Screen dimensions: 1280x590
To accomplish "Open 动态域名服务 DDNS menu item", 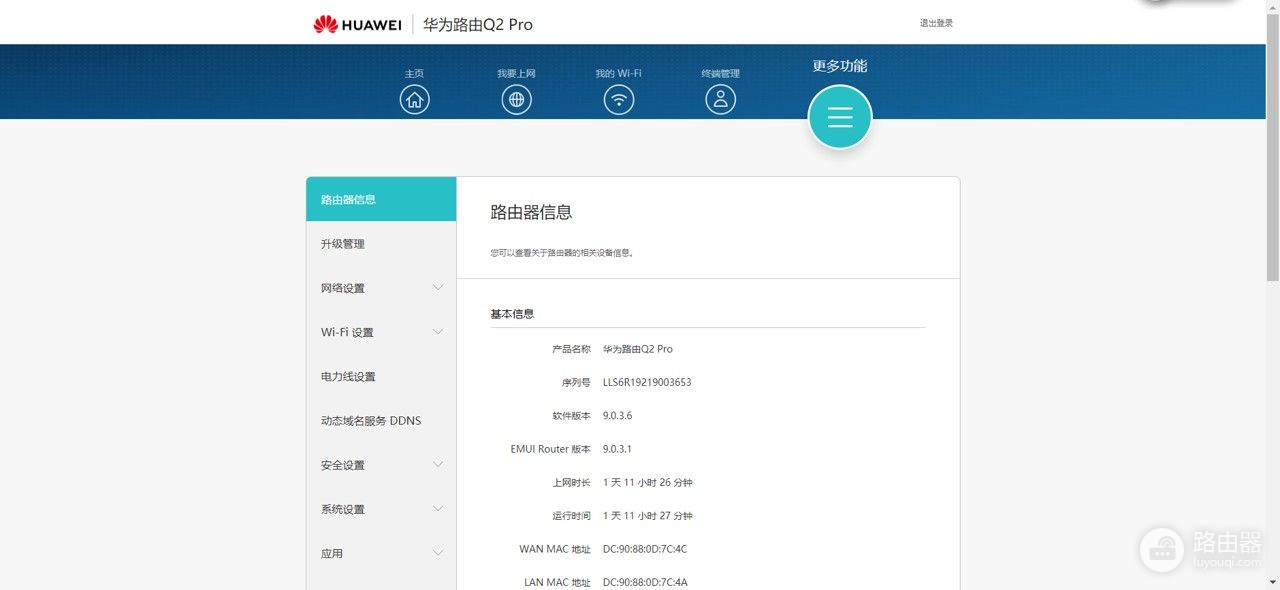I will click(371, 421).
